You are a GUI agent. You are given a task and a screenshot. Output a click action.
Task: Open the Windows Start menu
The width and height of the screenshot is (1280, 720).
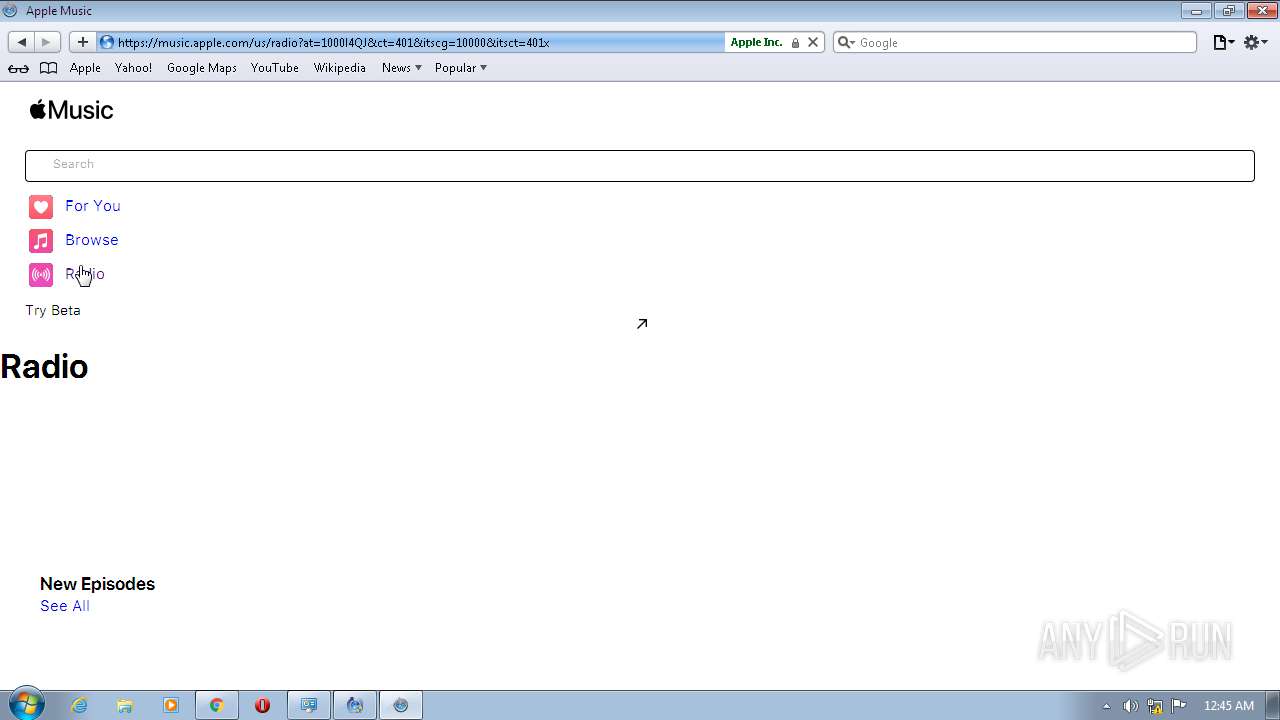click(27, 705)
